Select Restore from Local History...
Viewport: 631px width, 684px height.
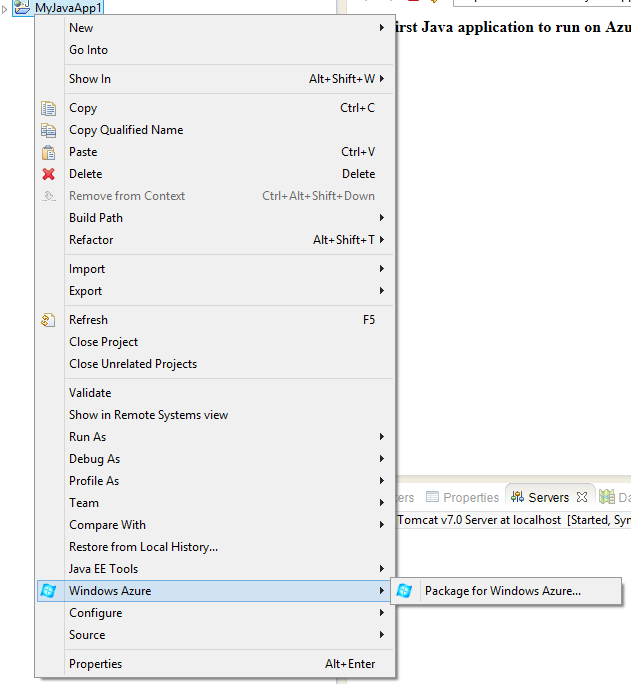tap(143, 547)
